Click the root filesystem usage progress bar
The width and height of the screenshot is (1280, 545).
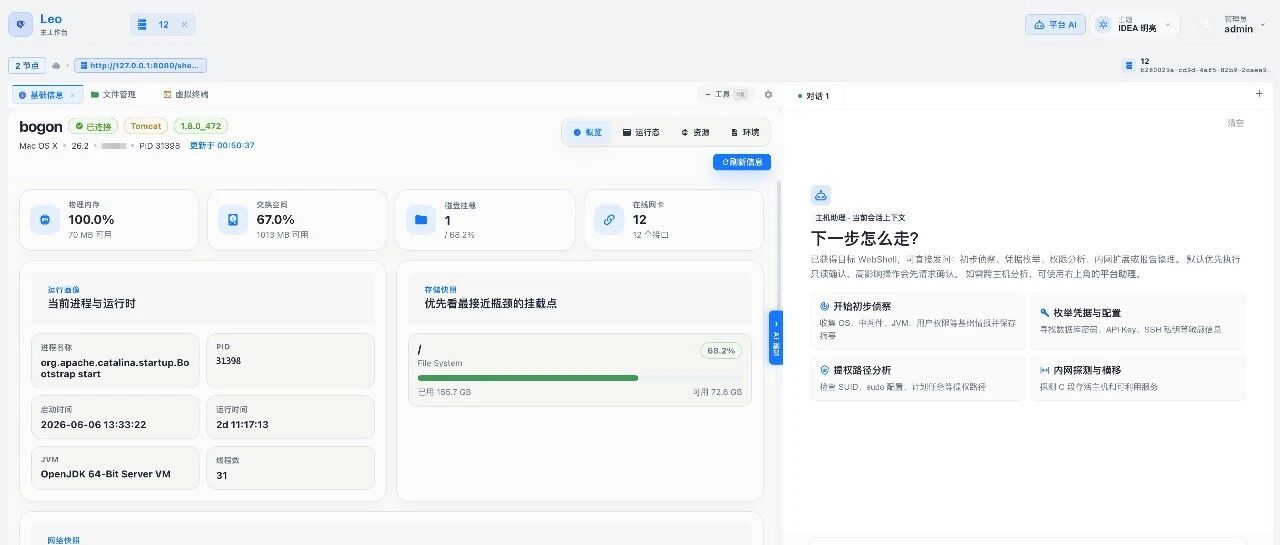(x=580, y=378)
